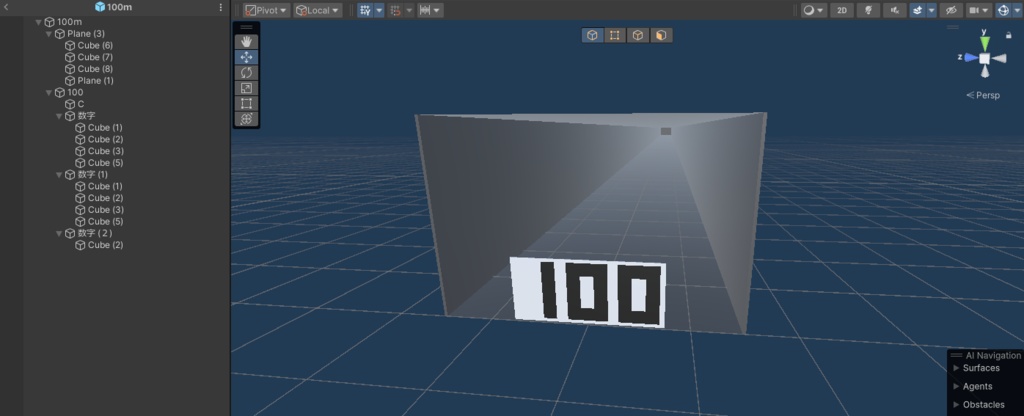Open the scene camera settings dropdown
This screenshot has height=416, width=1024.
[x=978, y=10]
